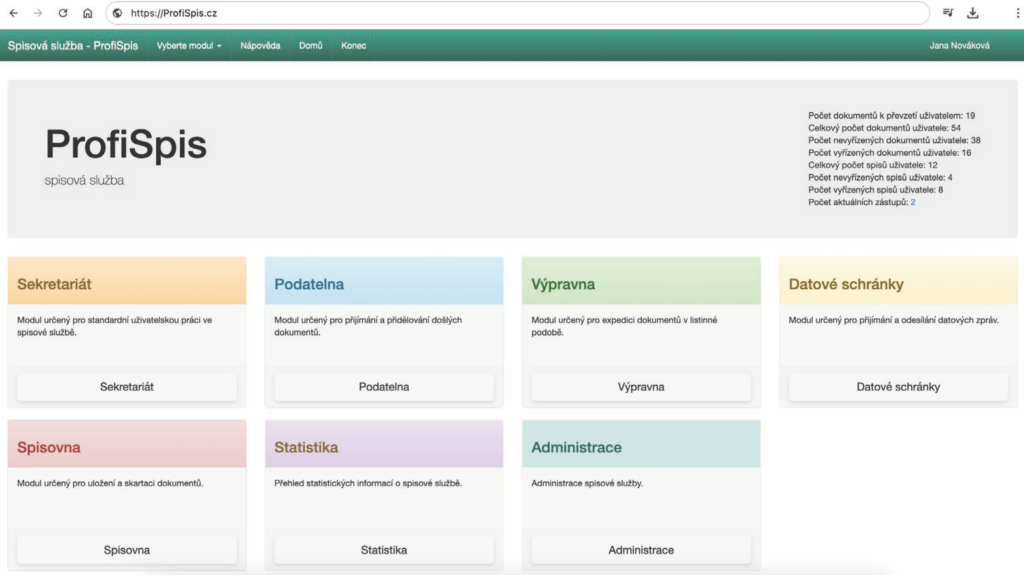Screen dimensions: 1024x575
Task: Focus the address bar with ProfiSpis.cz URL
Action: pos(517,13)
